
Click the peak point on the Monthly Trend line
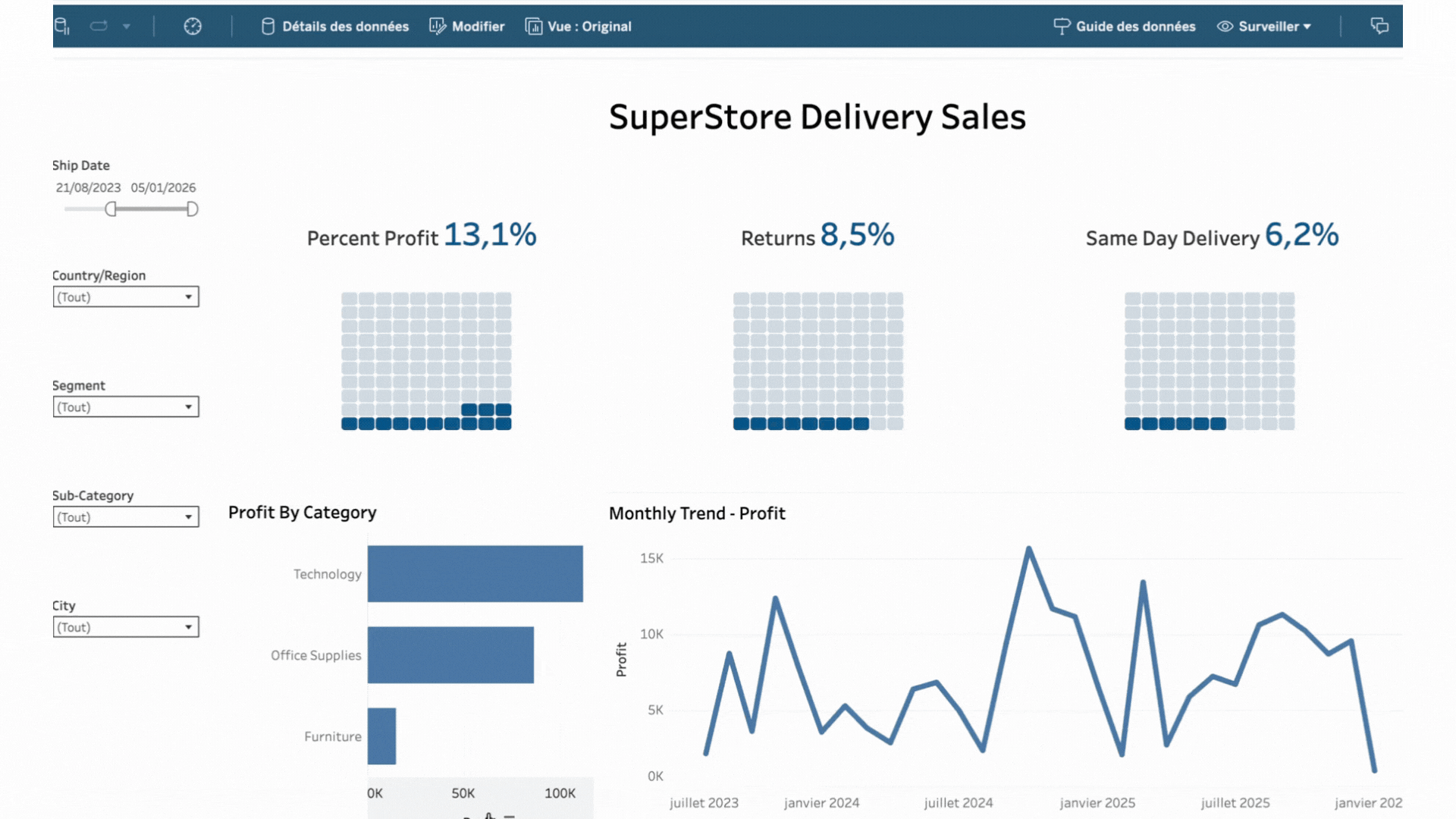click(x=1030, y=548)
